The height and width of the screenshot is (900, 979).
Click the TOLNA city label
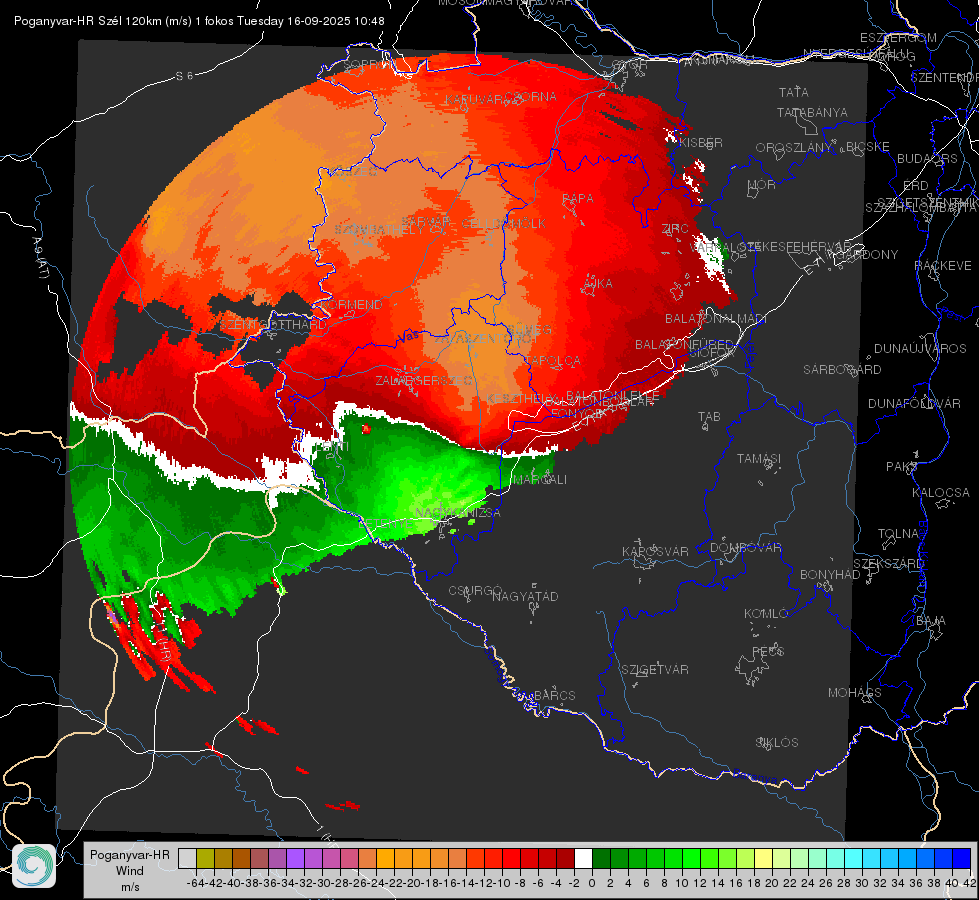point(898,534)
